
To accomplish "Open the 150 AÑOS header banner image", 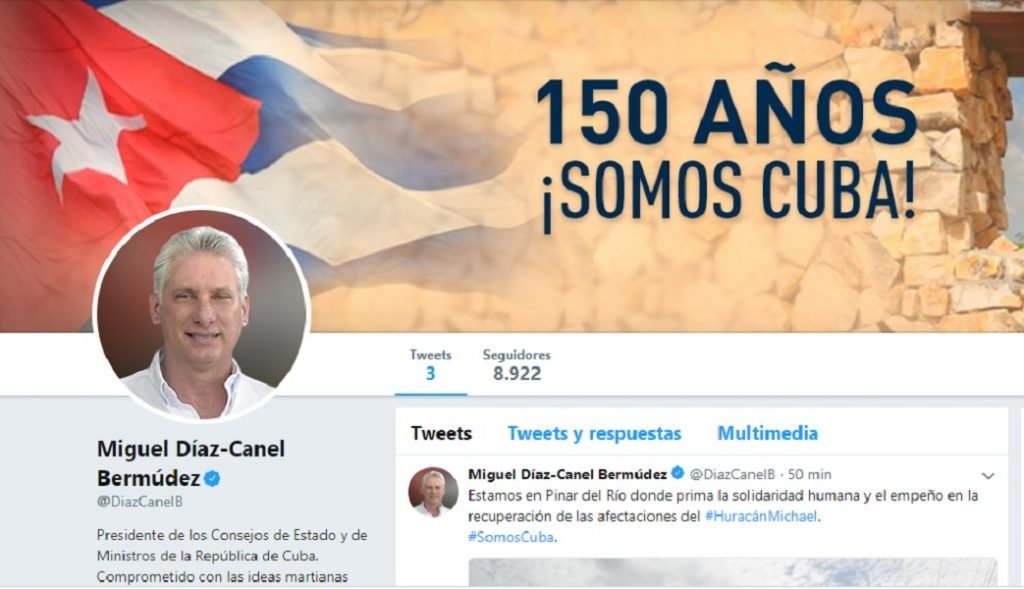I will coord(512,166).
